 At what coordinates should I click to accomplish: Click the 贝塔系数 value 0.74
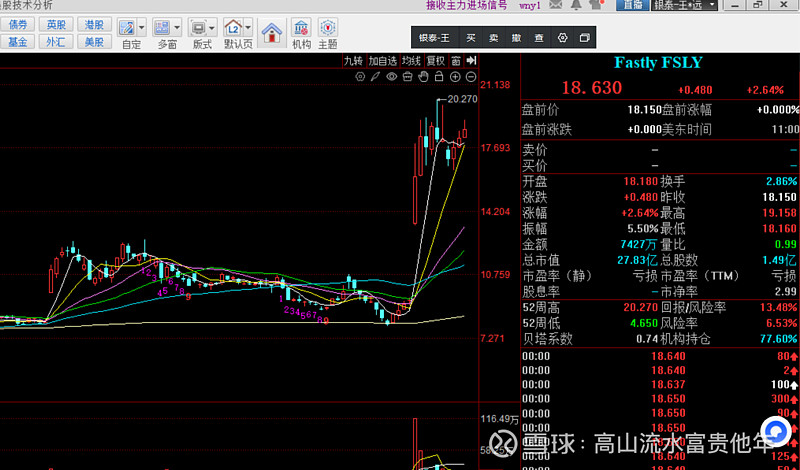[x=647, y=339]
